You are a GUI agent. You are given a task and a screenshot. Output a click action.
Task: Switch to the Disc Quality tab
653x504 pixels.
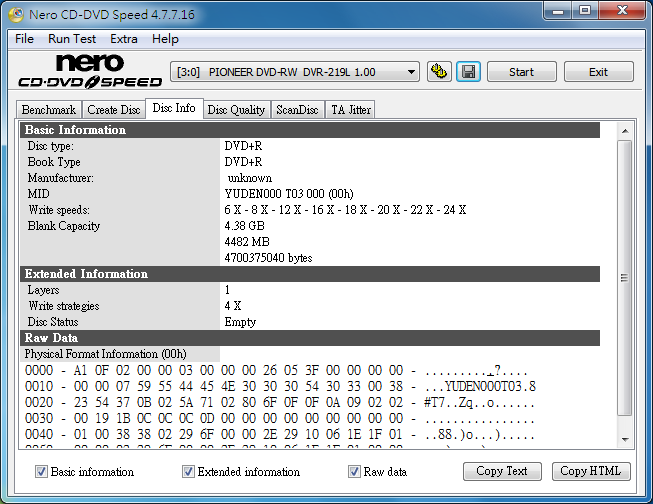tap(236, 110)
